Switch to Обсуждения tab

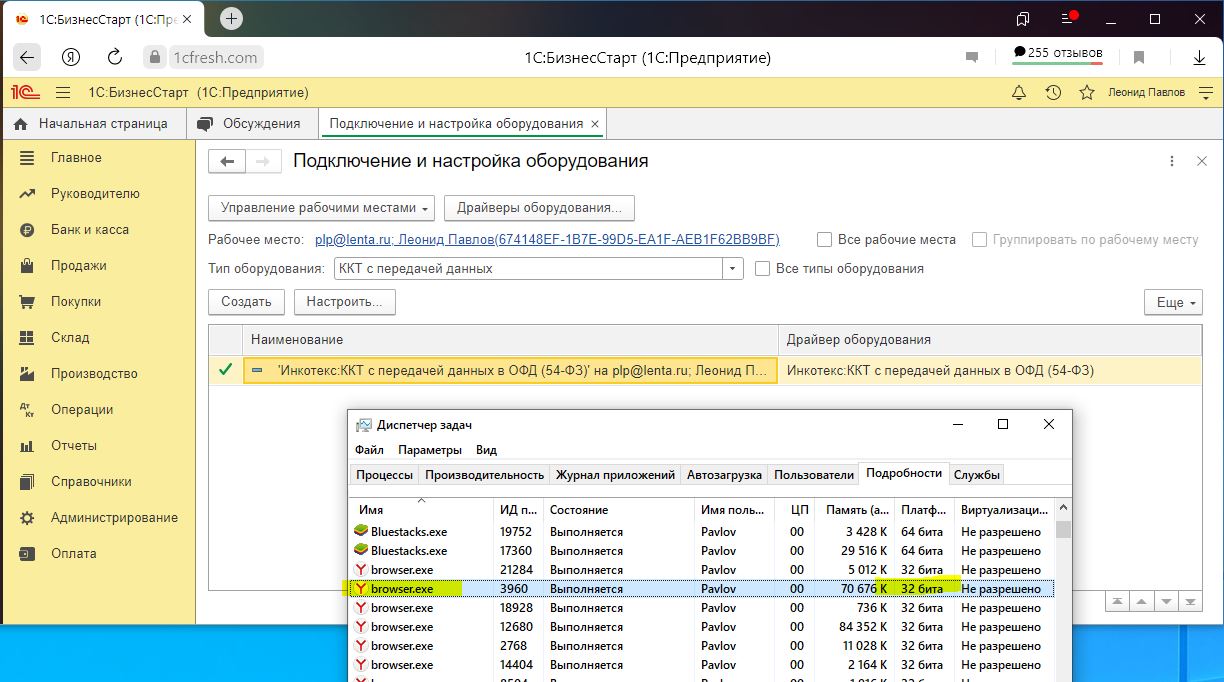(251, 124)
